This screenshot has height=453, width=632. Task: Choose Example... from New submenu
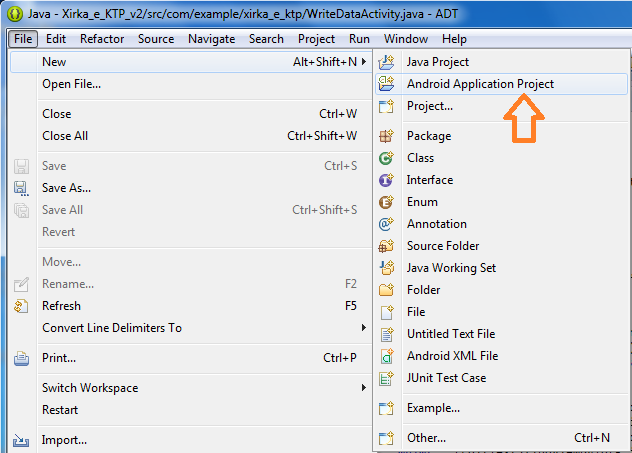coord(501,408)
